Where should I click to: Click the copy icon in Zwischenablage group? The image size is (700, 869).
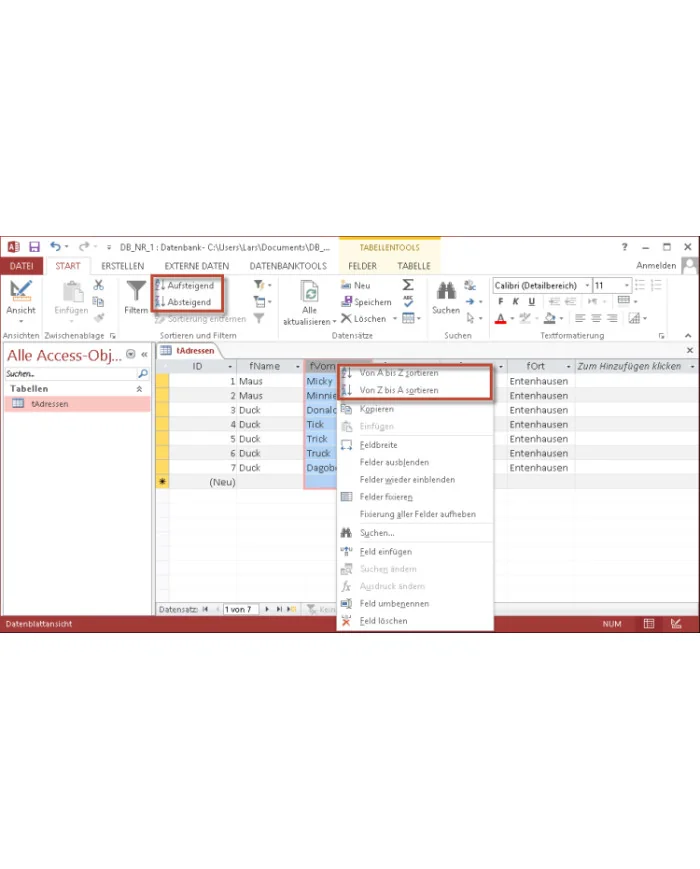tap(98, 301)
